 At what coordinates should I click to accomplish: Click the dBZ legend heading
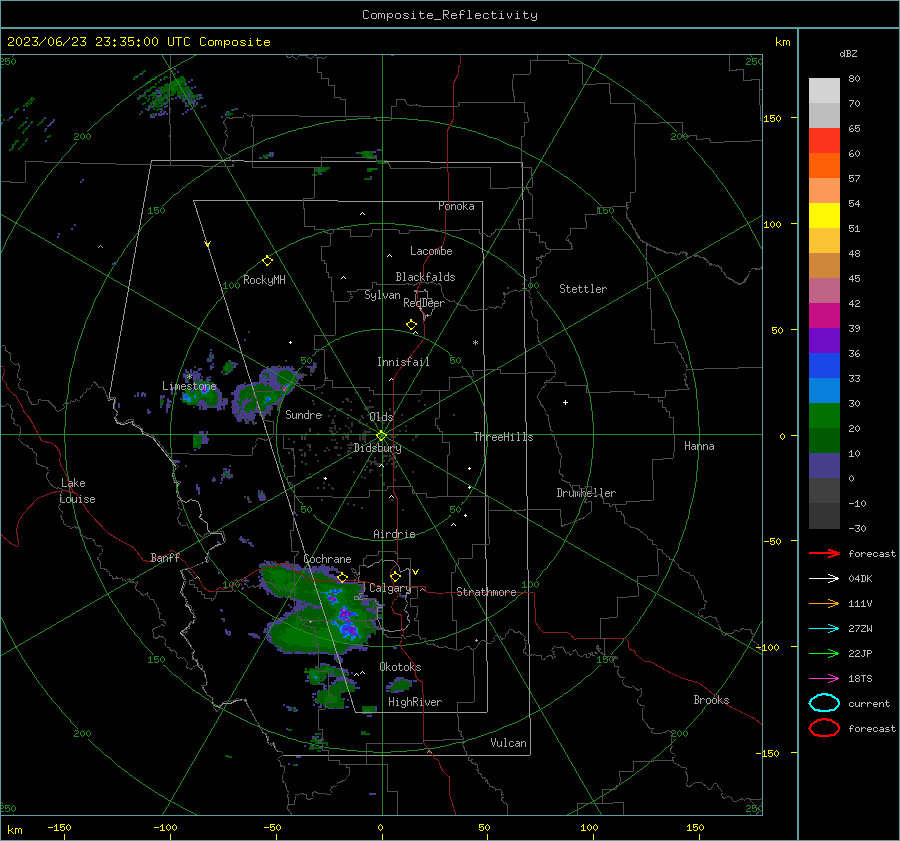coord(848,53)
